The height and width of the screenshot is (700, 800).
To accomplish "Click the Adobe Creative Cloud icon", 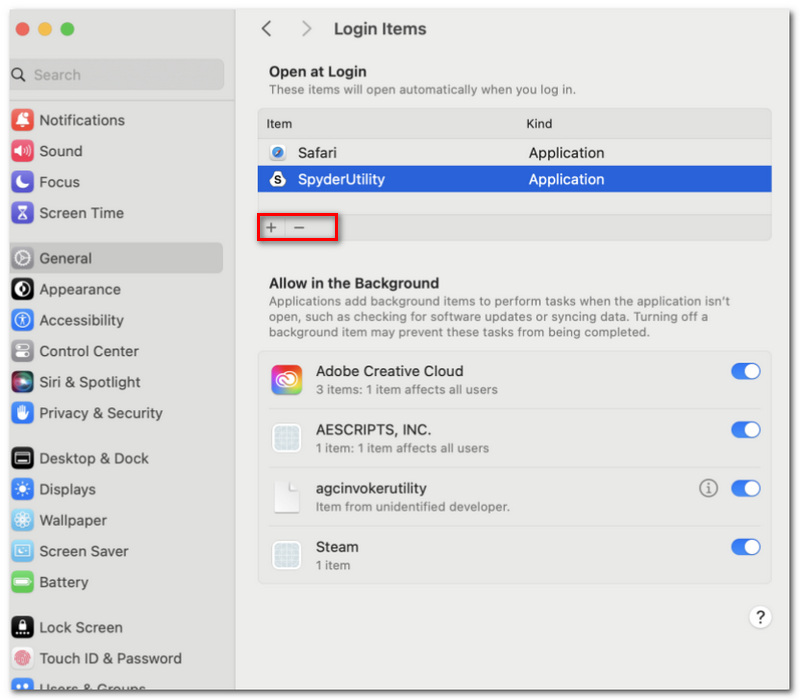I will coord(287,380).
